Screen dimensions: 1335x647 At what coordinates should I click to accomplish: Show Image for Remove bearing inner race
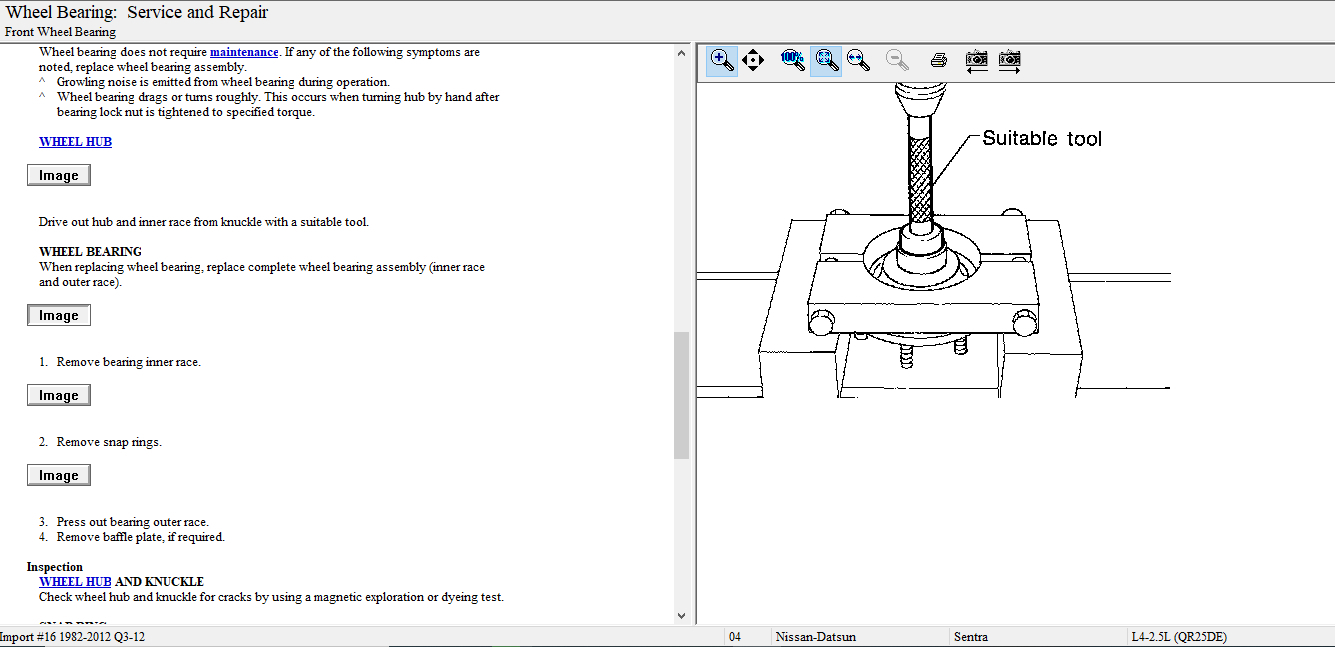pos(59,396)
